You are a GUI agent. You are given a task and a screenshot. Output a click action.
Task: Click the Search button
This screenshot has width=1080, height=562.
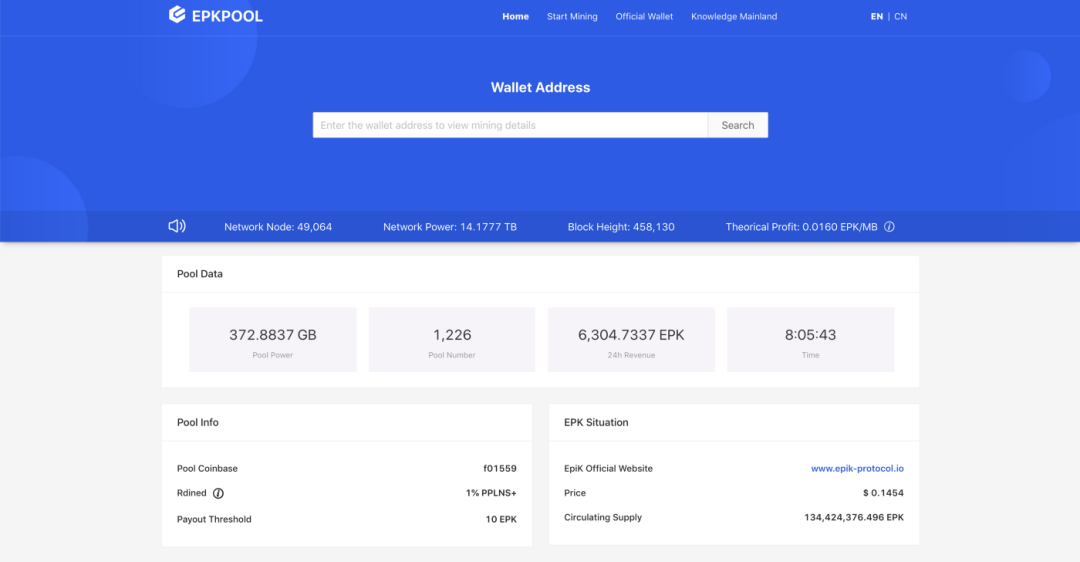pyautogui.click(x=738, y=125)
